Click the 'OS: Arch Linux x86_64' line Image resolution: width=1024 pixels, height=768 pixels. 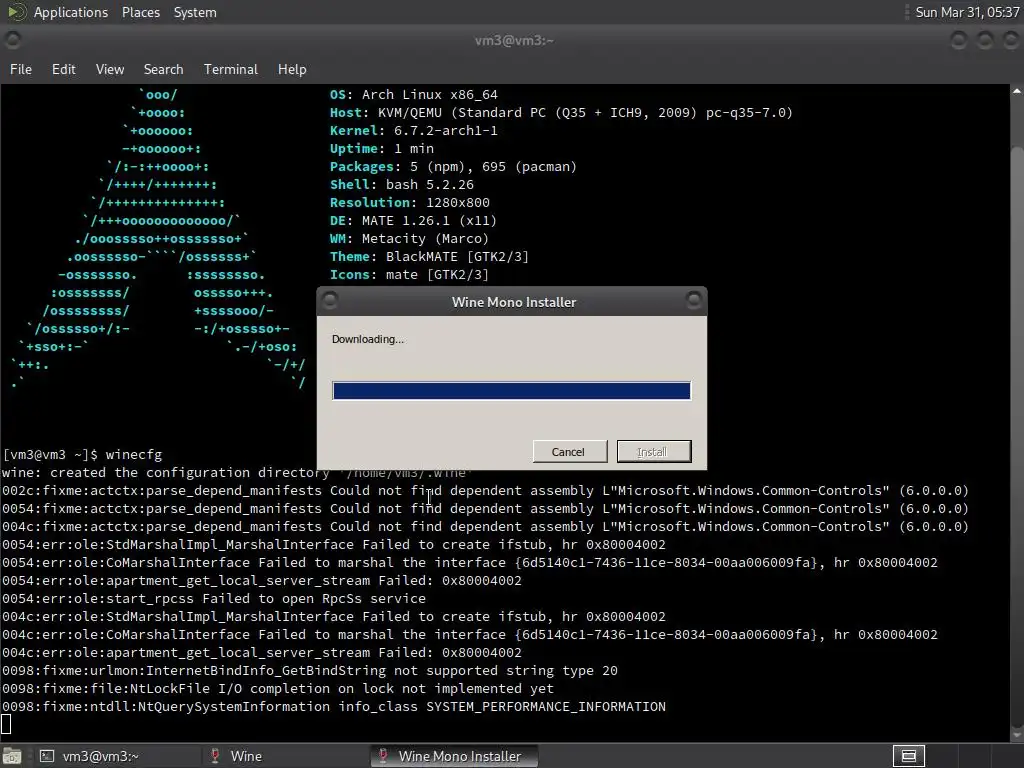(413, 95)
